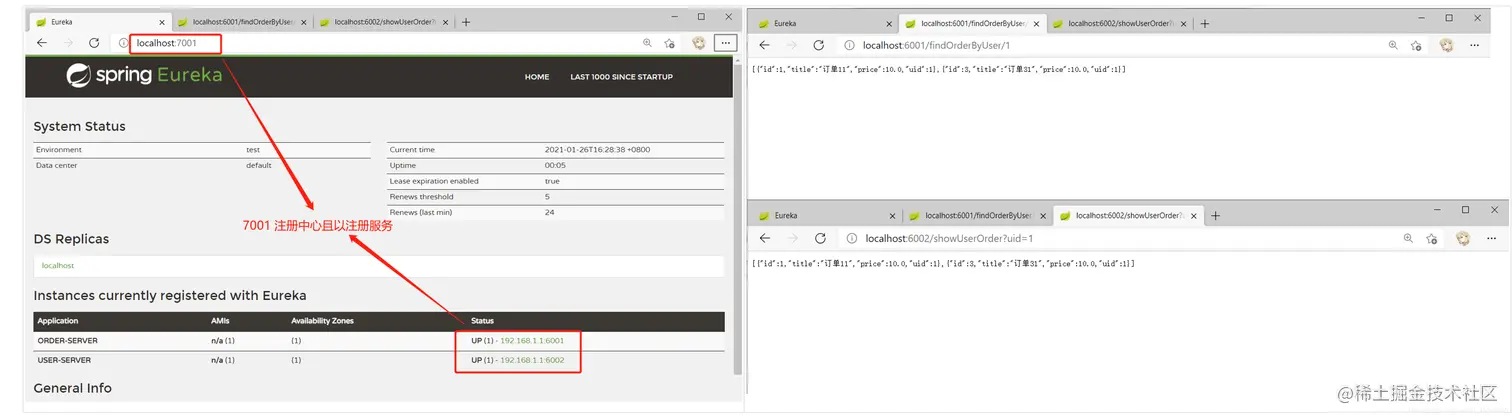
Task: Select USER-SERVER application name cell
Action: pyautogui.click(x=65, y=359)
